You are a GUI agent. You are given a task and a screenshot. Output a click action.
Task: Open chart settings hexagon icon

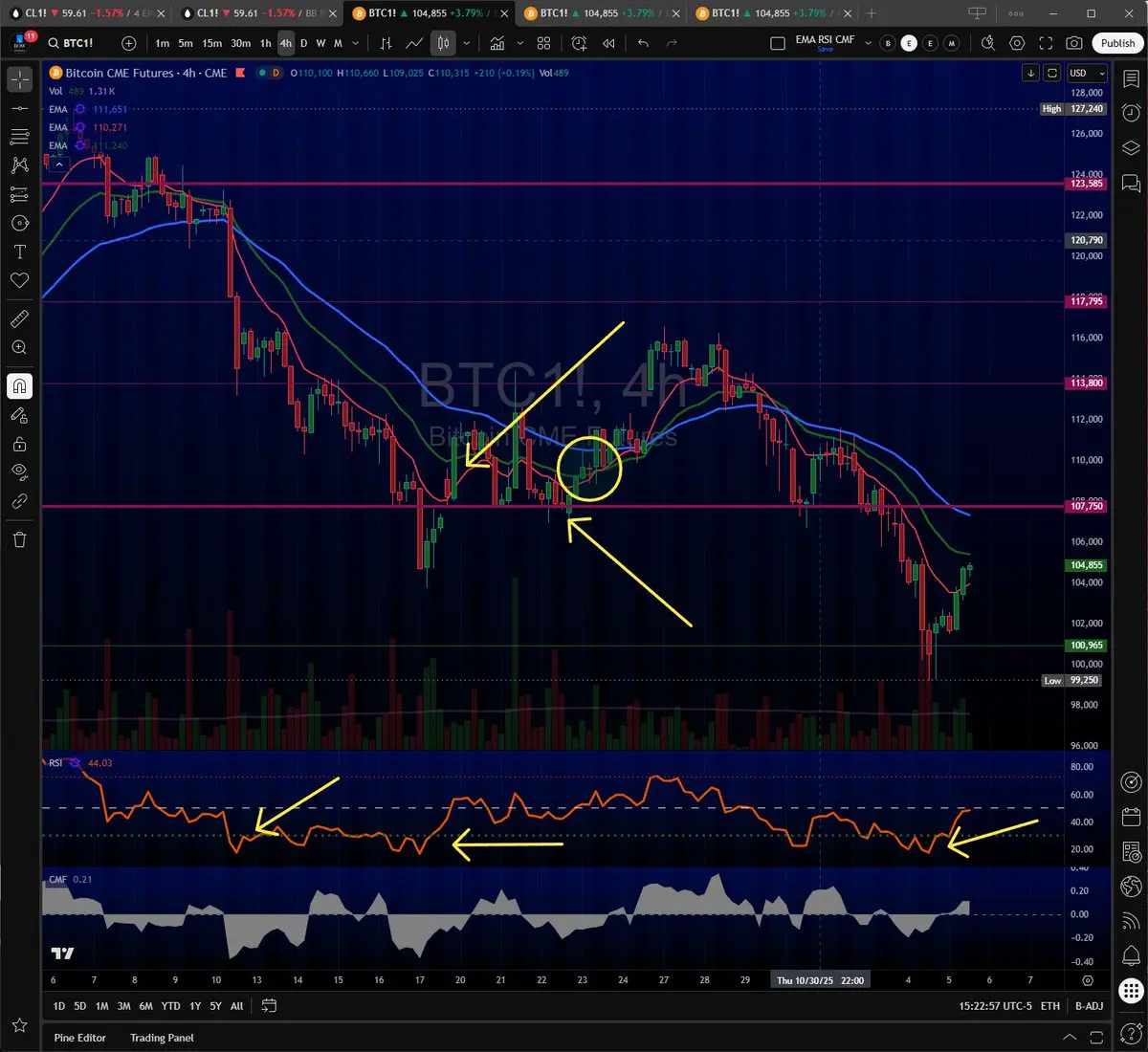pyautogui.click(x=1017, y=43)
